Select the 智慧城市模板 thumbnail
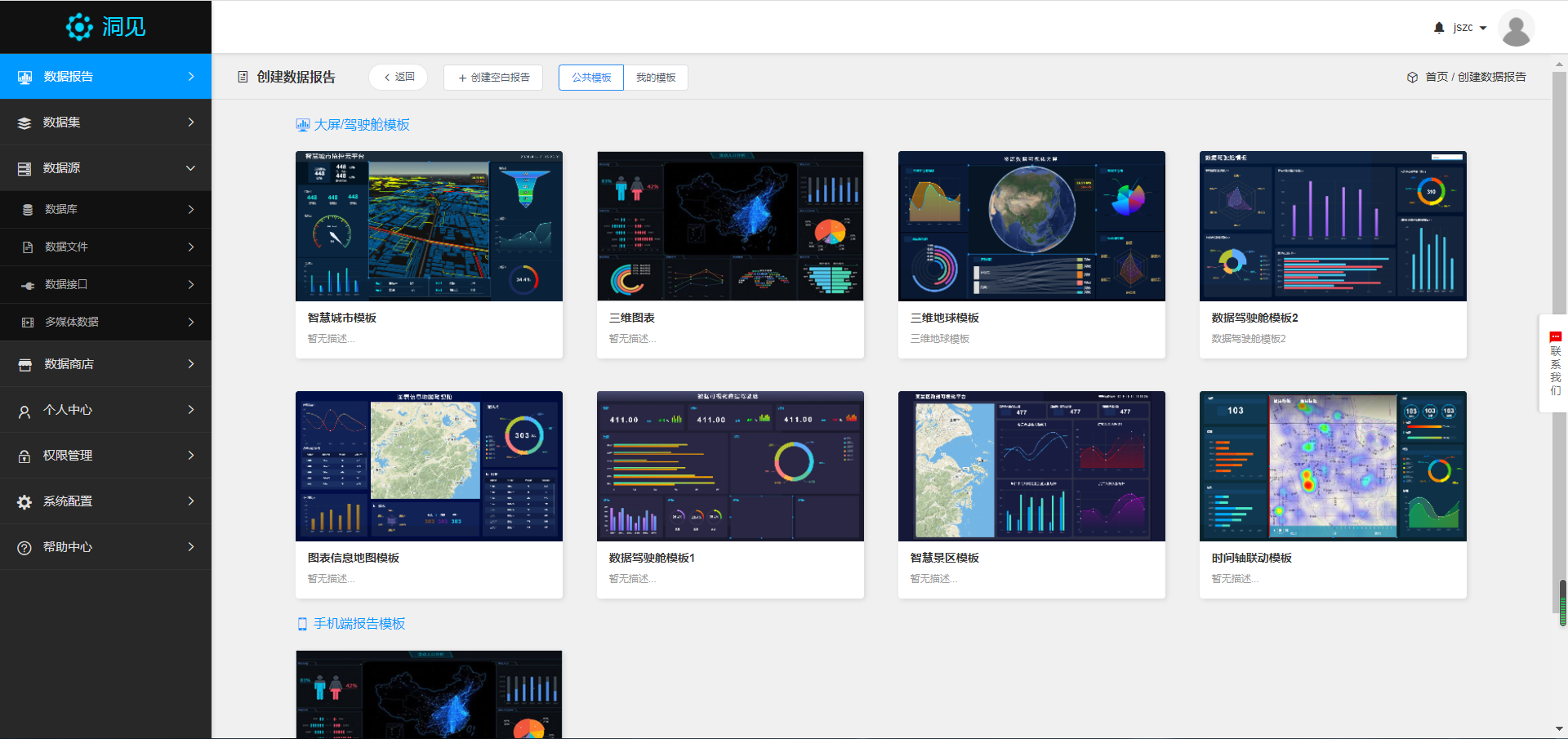Screen dimensions: 1568x739 tap(429, 226)
